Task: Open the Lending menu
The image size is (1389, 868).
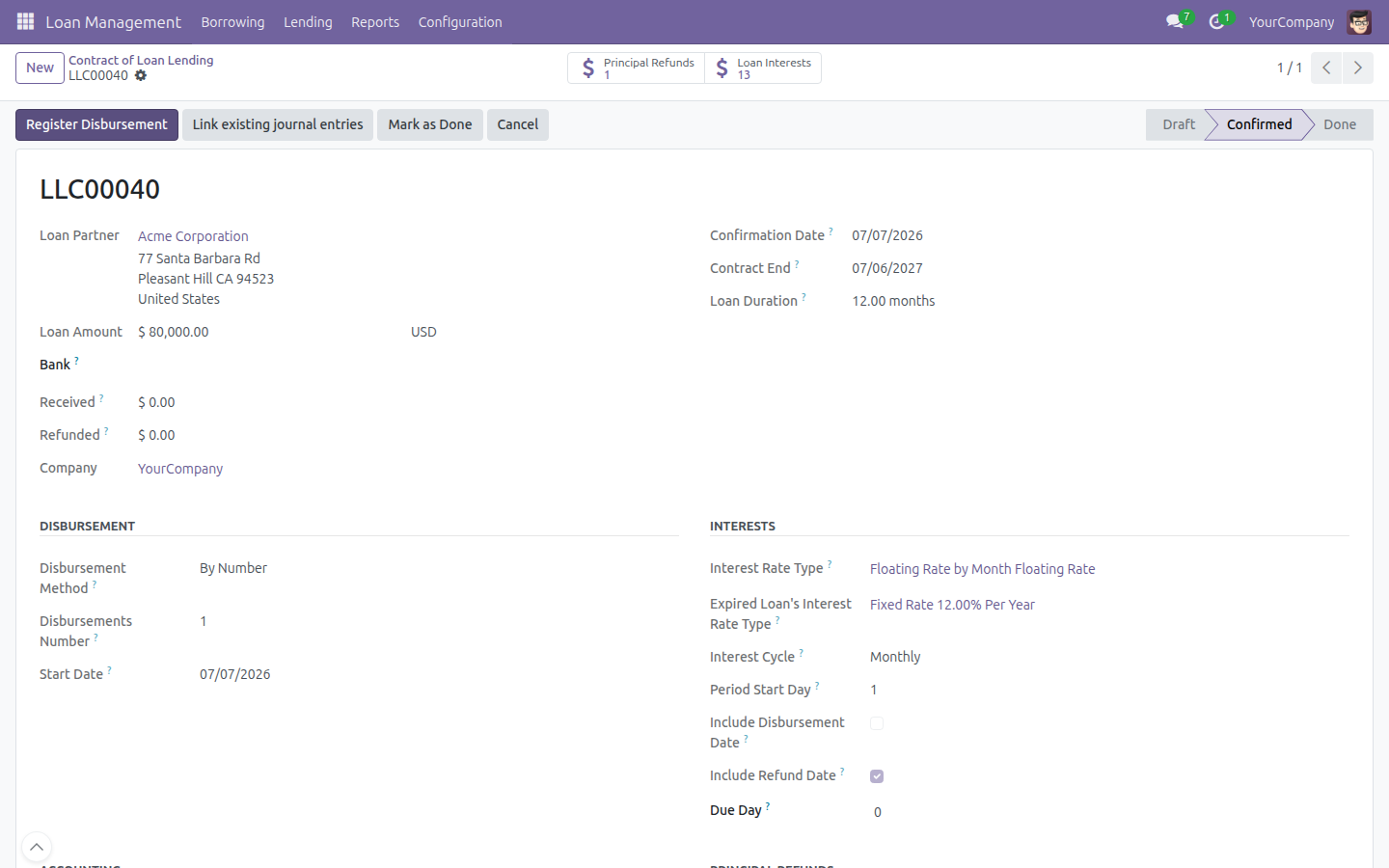Action: (x=308, y=21)
